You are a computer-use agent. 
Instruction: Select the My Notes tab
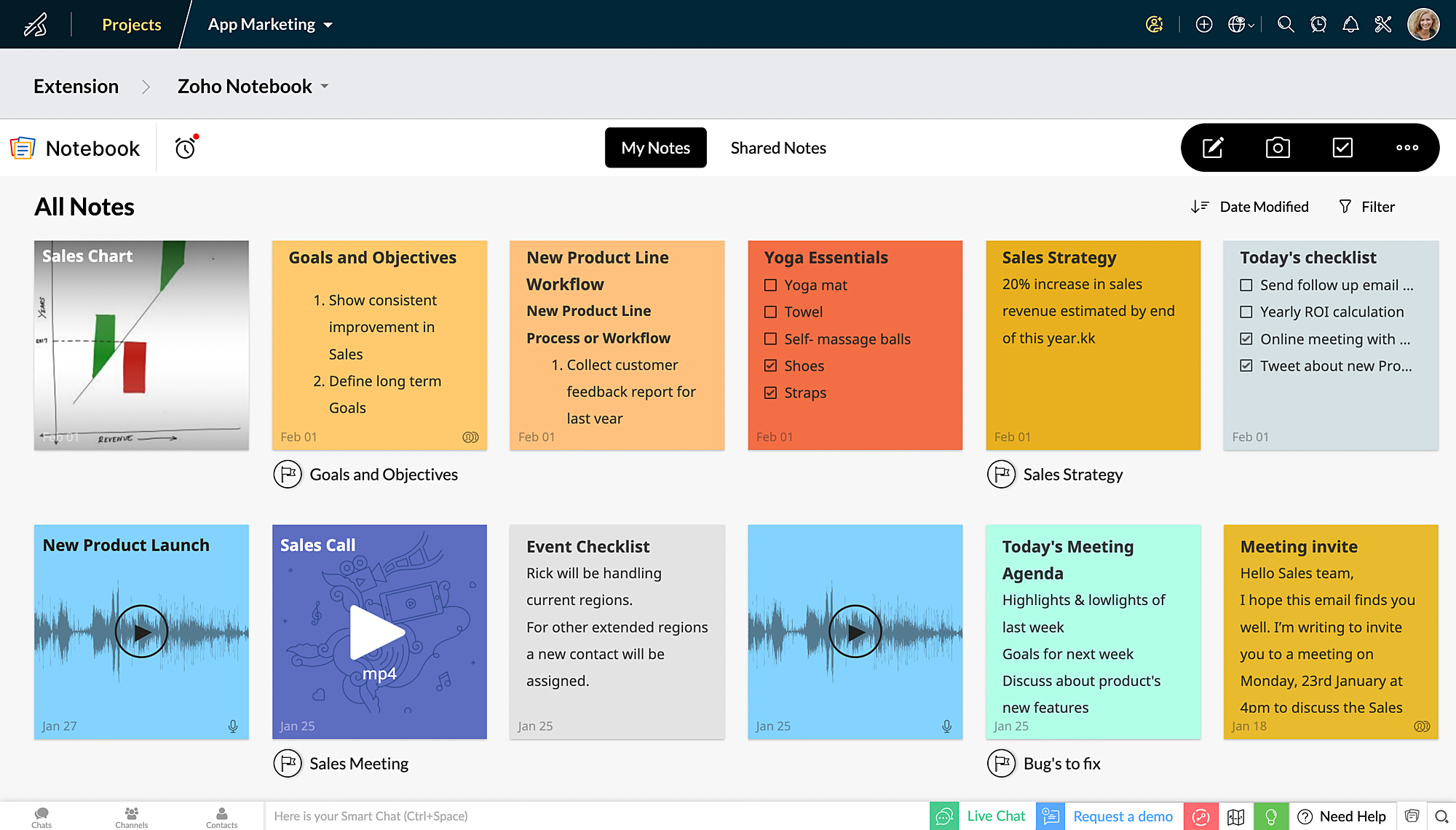(655, 148)
